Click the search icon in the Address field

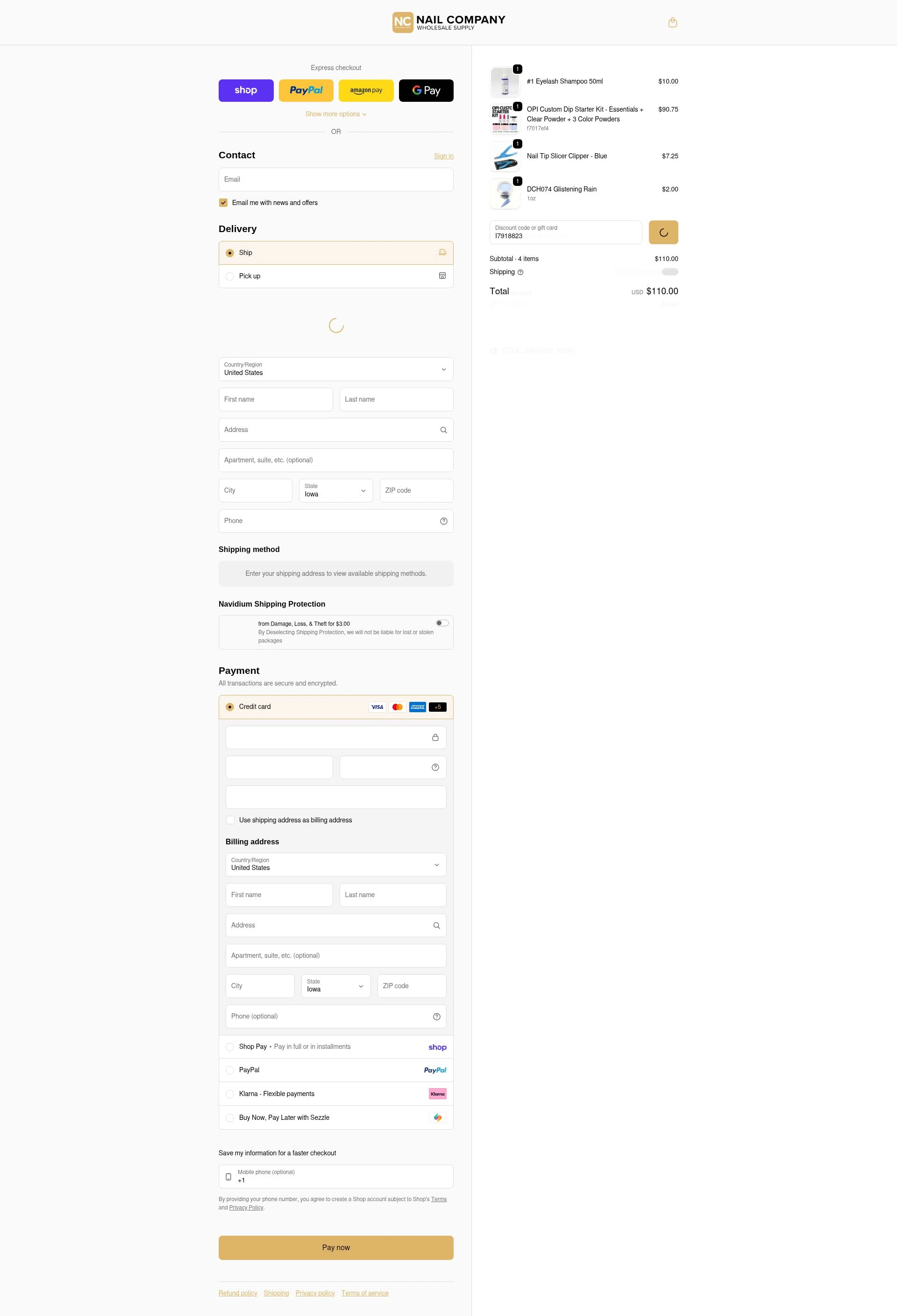coord(444,430)
